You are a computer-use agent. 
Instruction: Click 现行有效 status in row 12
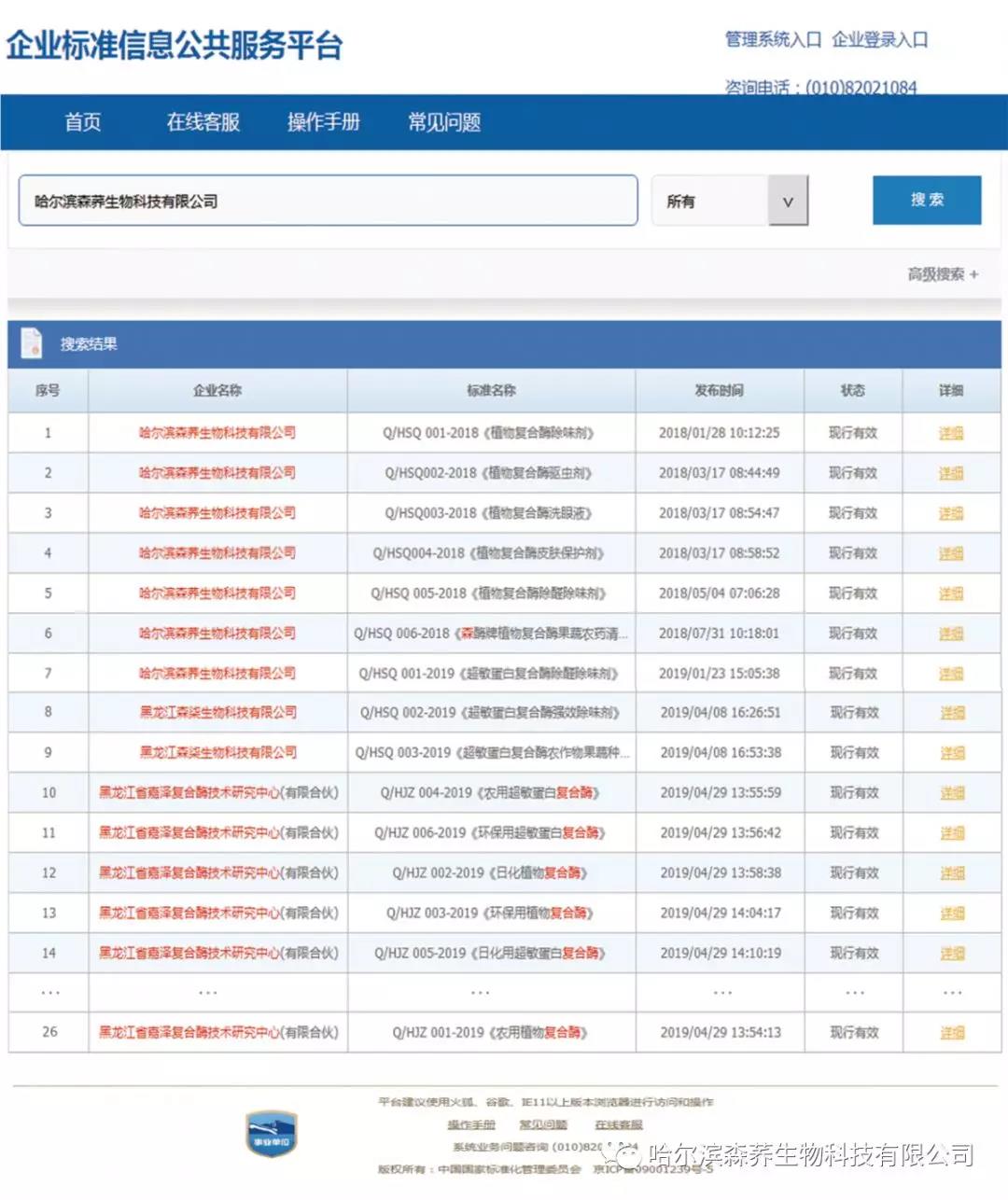click(855, 873)
